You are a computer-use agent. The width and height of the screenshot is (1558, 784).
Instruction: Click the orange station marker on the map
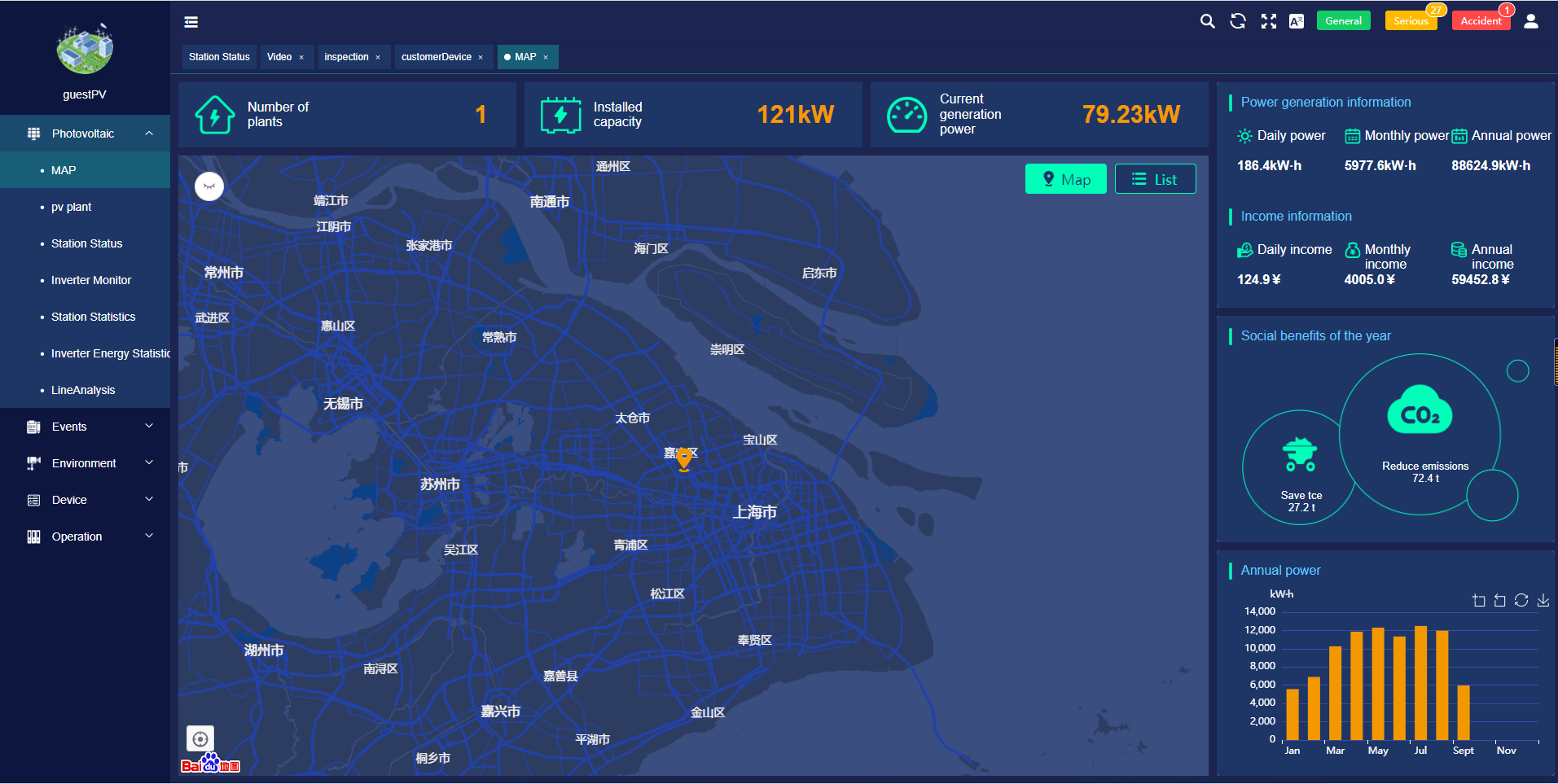click(x=684, y=460)
